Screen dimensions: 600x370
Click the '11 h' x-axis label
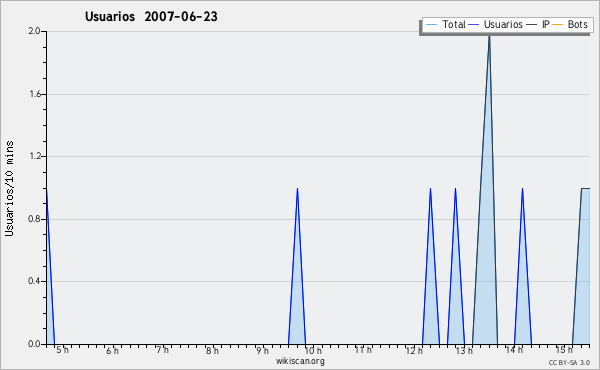tap(363, 350)
